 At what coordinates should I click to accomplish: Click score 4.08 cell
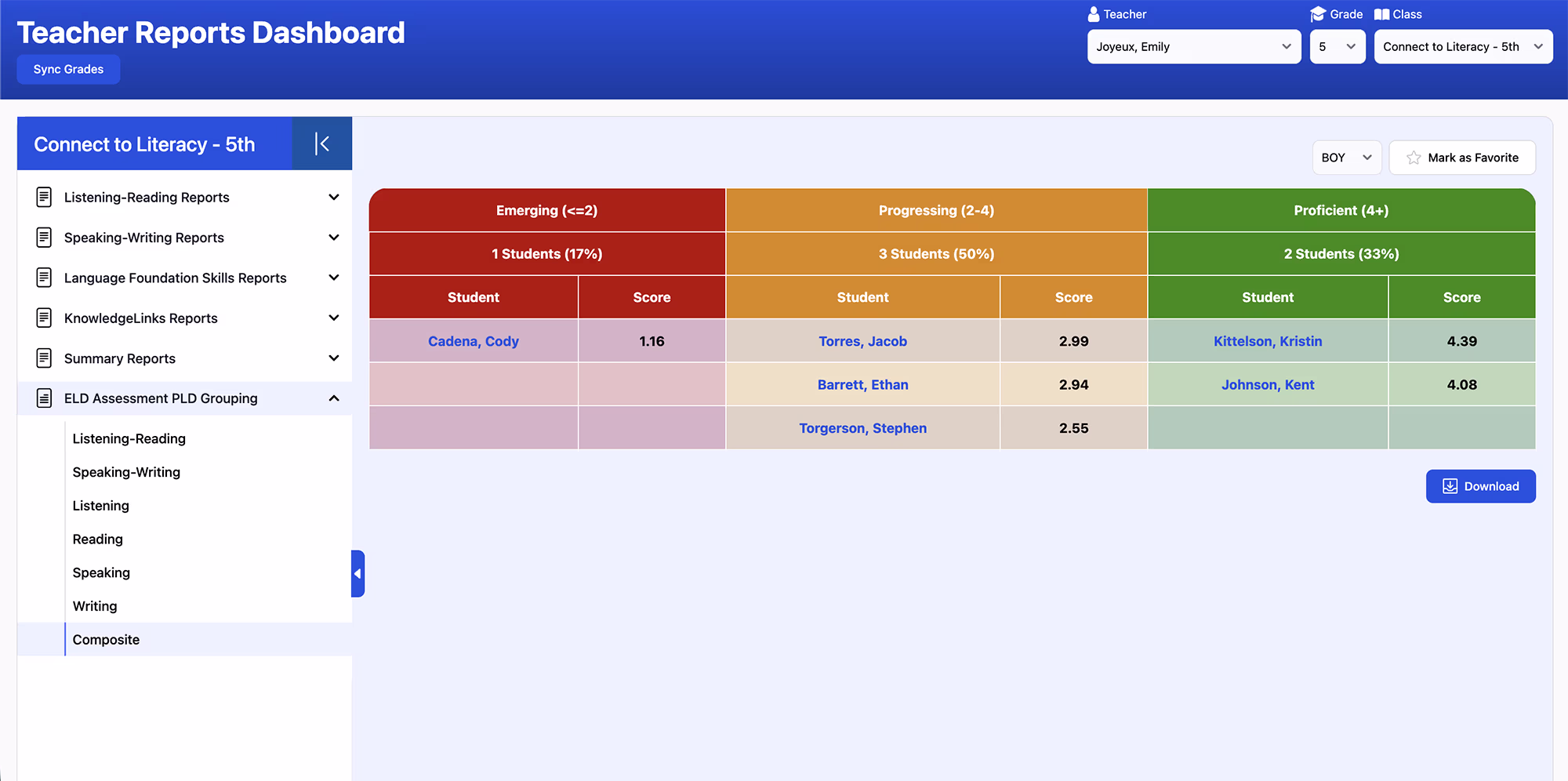pyautogui.click(x=1462, y=385)
